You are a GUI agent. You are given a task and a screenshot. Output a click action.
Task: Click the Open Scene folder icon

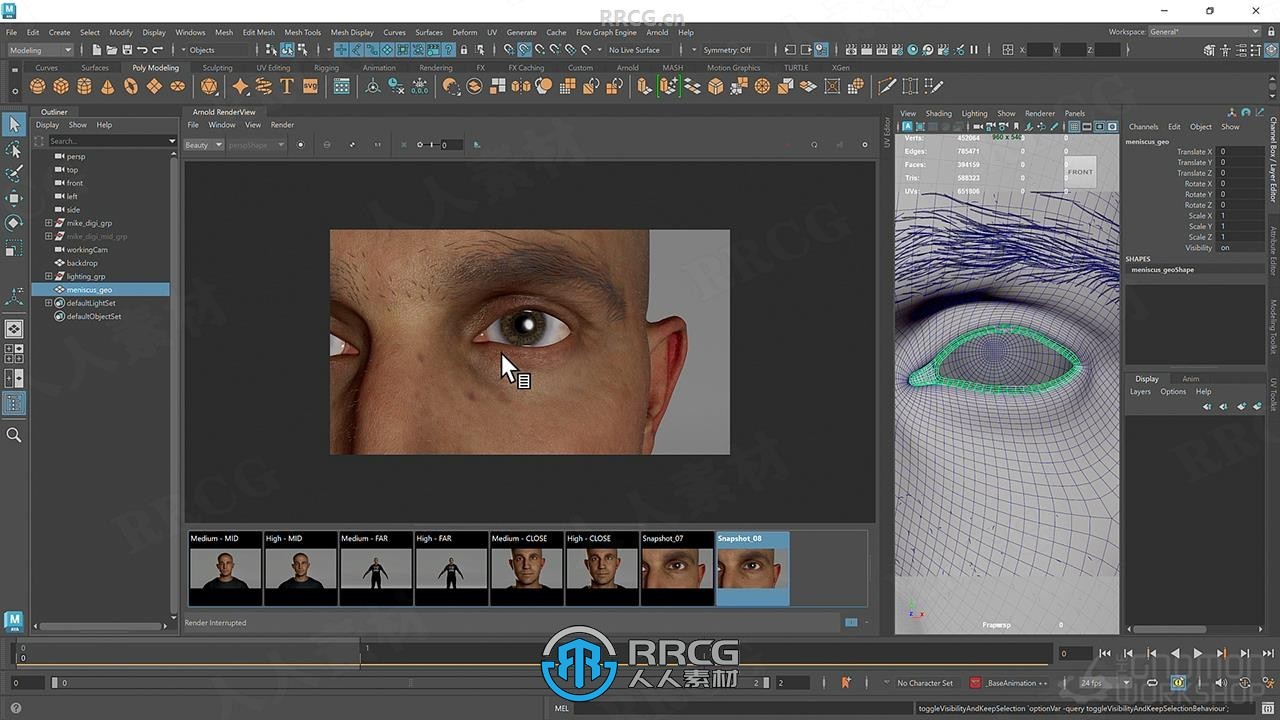click(111, 49)
